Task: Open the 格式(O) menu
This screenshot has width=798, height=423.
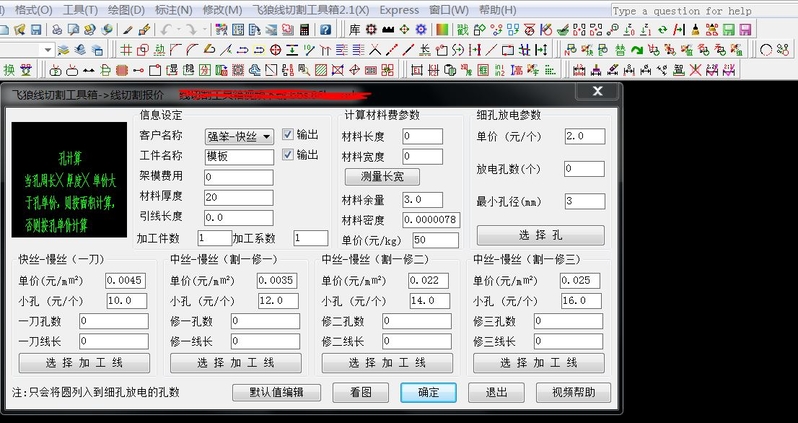Action: coord(34,10)
